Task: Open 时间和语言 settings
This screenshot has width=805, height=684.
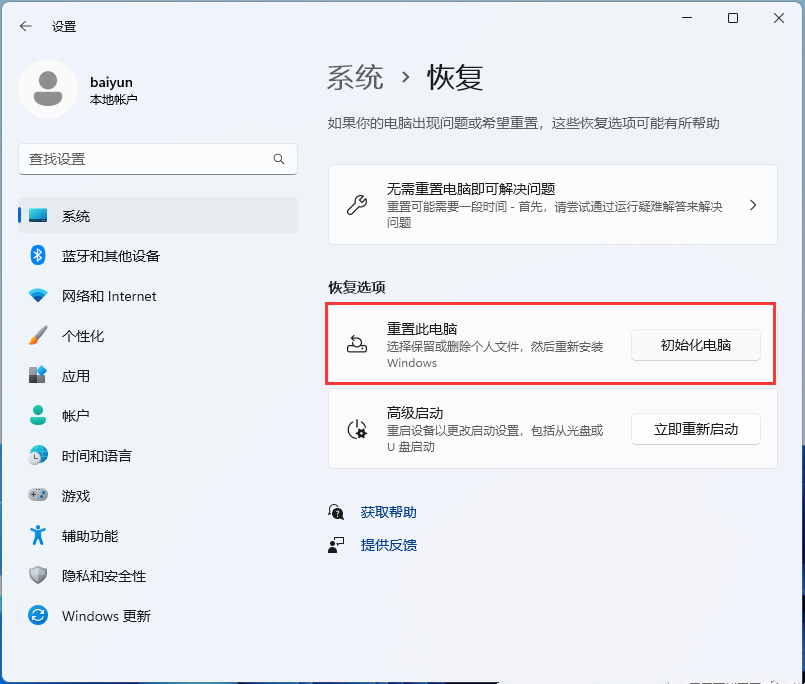Action: coord(158,455)
